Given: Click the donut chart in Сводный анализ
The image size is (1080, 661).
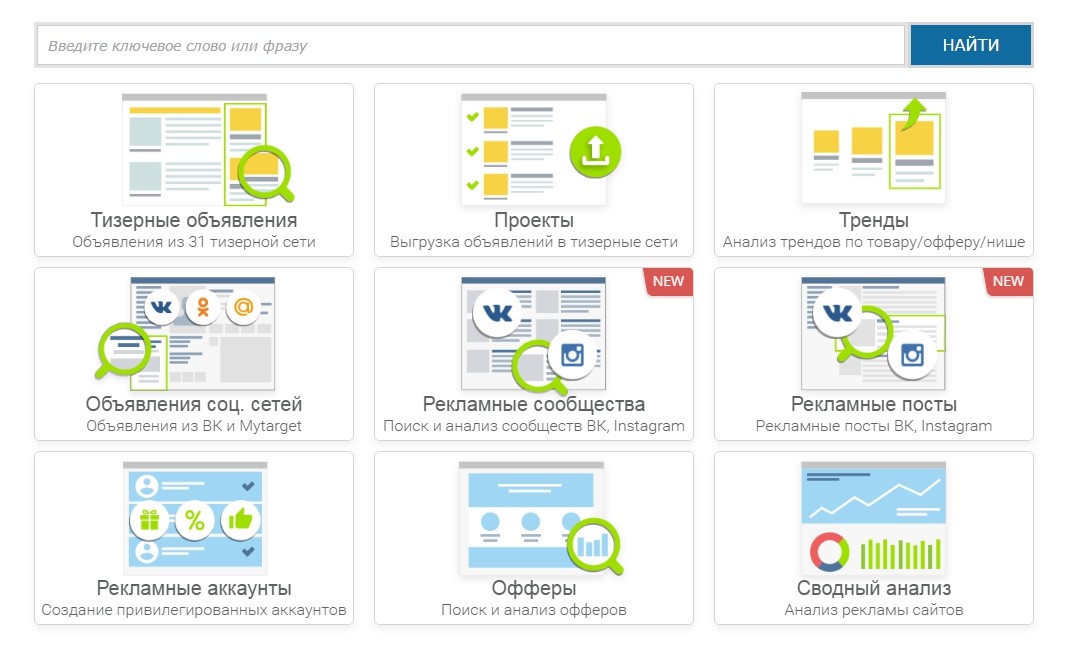Looking at the screenshot, I should pyautogui.click(x=829, y=552).
